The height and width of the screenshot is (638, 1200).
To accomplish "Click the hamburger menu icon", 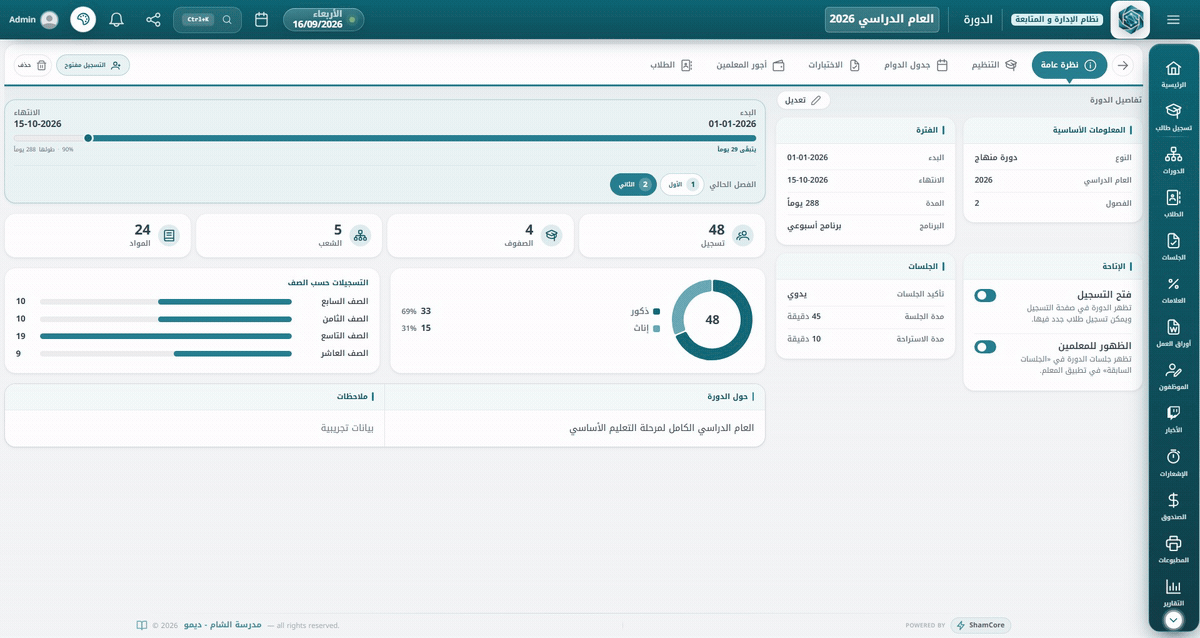I will tap(1174, 20).
